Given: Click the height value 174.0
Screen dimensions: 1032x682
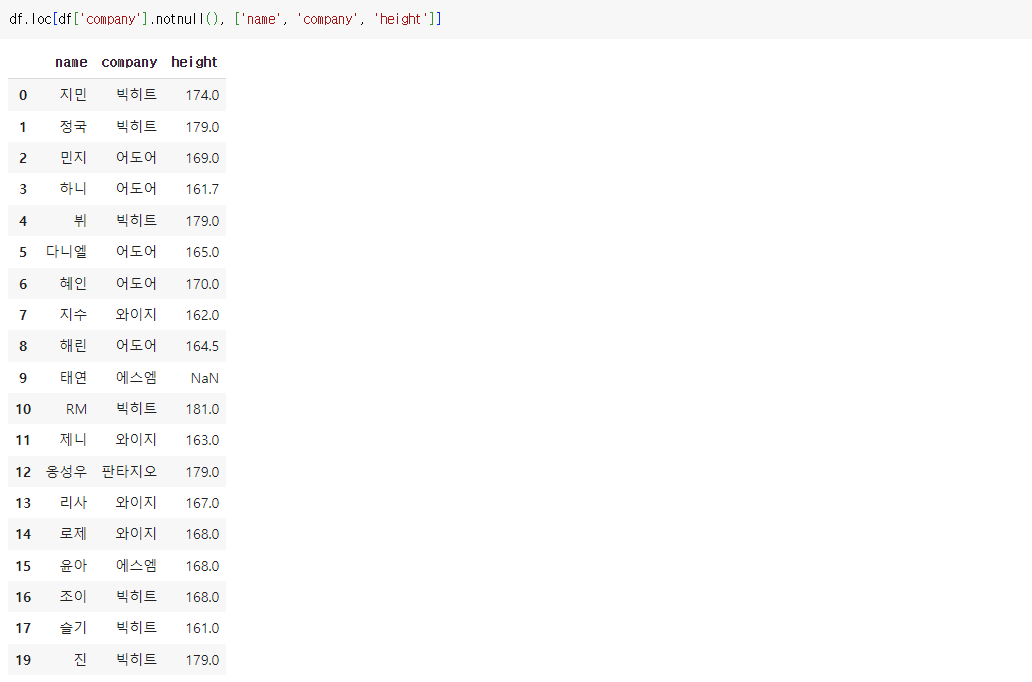Looking at the screenshot, I should tap(202, 95).
